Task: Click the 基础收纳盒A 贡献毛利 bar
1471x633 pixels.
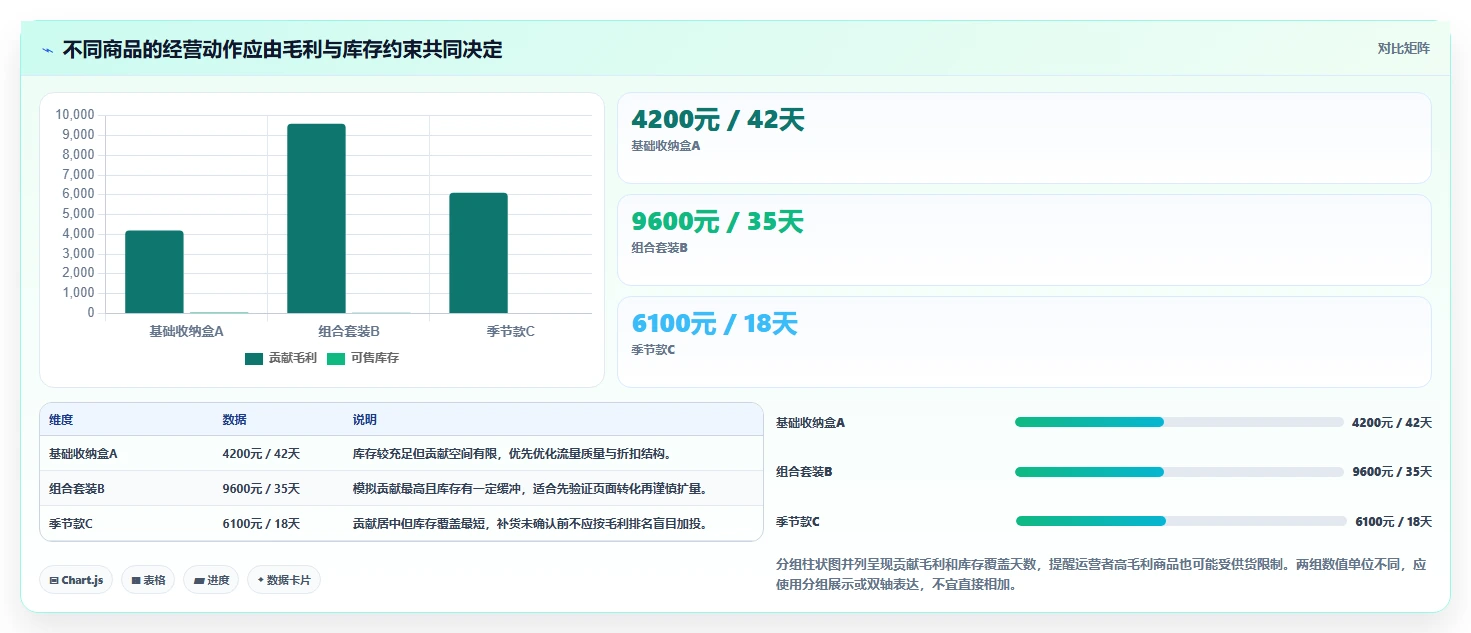Action: pyautogui.click(x=154, y=272)
